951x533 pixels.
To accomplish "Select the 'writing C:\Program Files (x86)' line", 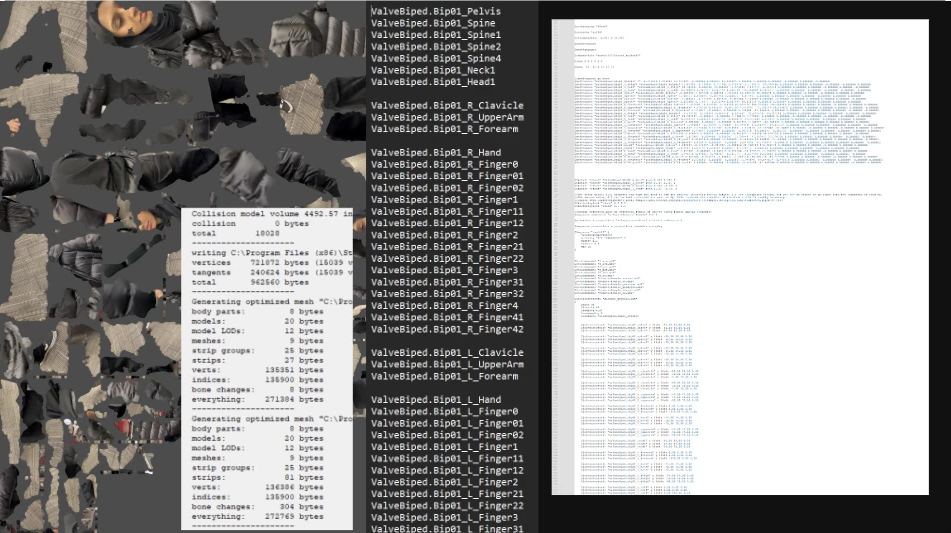I will (272, 253).
